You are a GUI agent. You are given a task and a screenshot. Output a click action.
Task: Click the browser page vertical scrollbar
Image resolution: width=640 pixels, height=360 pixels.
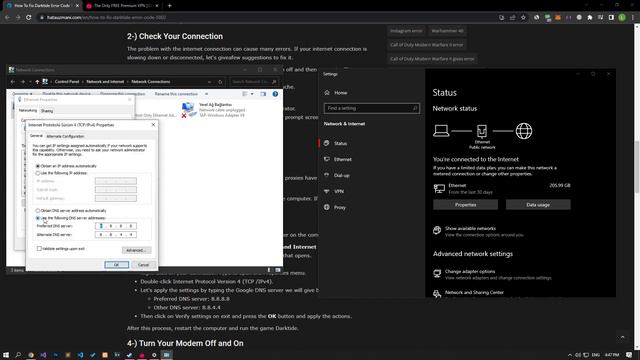pyautogui.click(x=637, y=167)
